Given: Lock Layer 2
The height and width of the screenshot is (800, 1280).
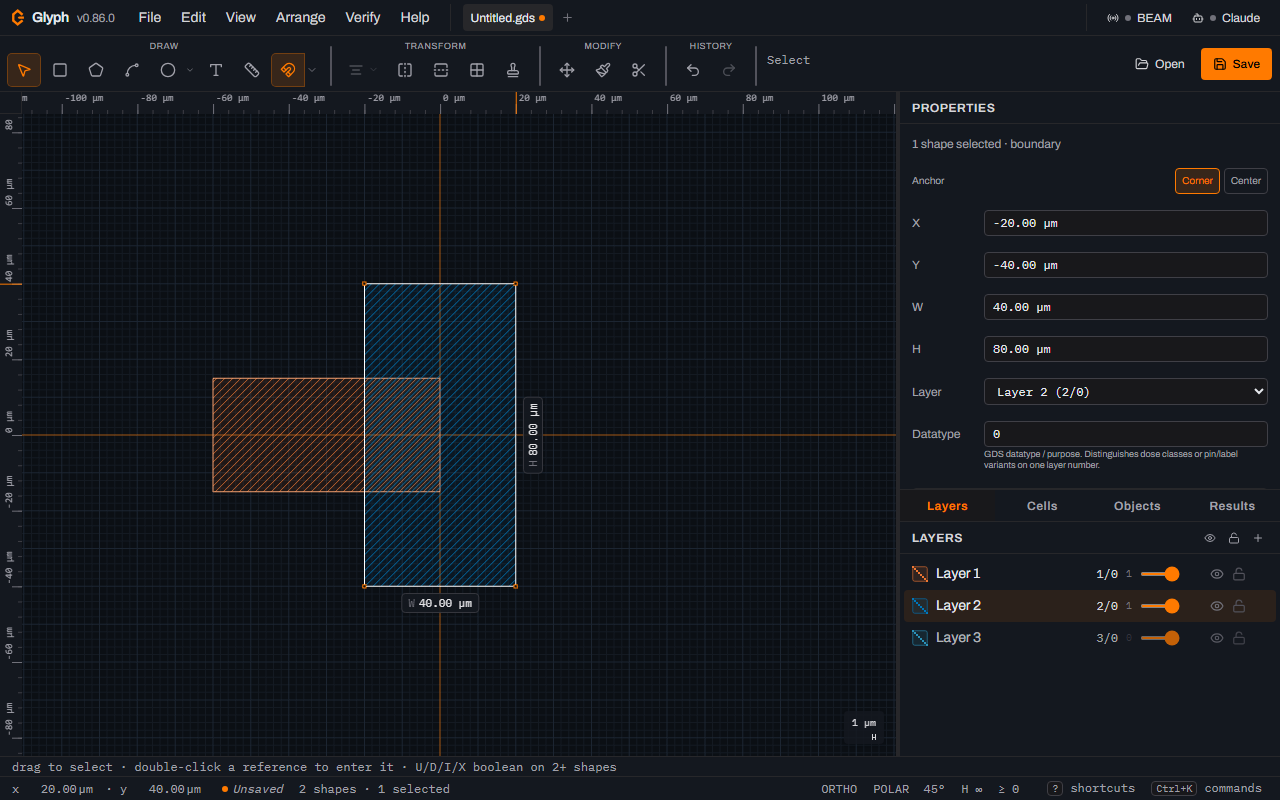Looking at the screenshot, I should tap(1239, 606).
